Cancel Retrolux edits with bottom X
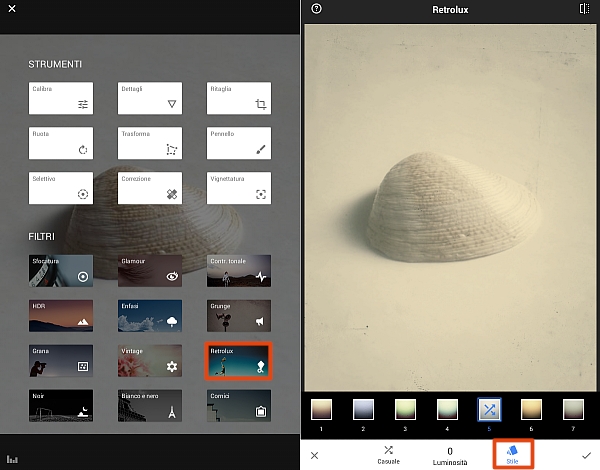Screen dimensions: 600x470 coord(315,455)
